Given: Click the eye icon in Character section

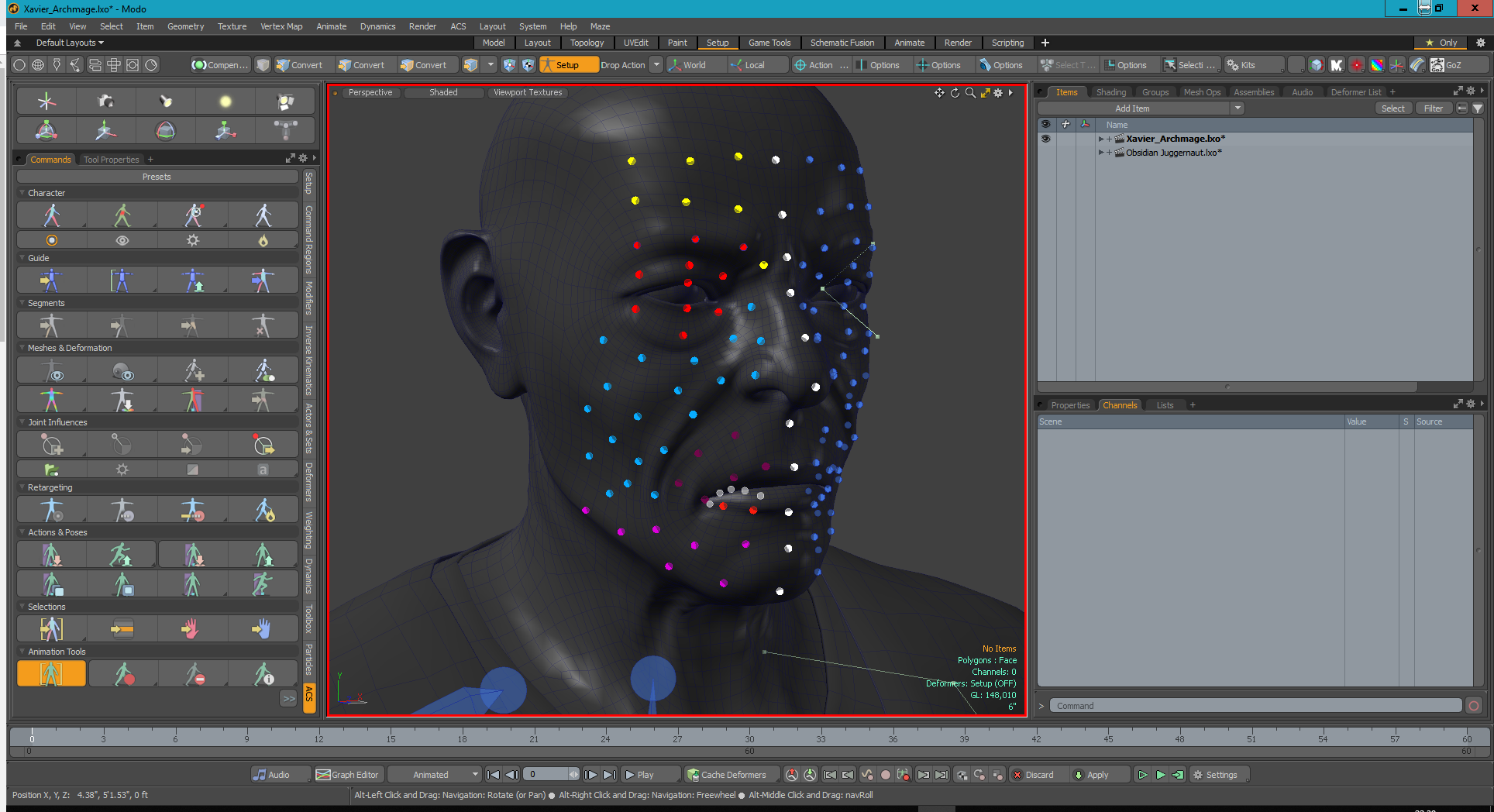Looking at the screenshot, I should coord(122,240).
